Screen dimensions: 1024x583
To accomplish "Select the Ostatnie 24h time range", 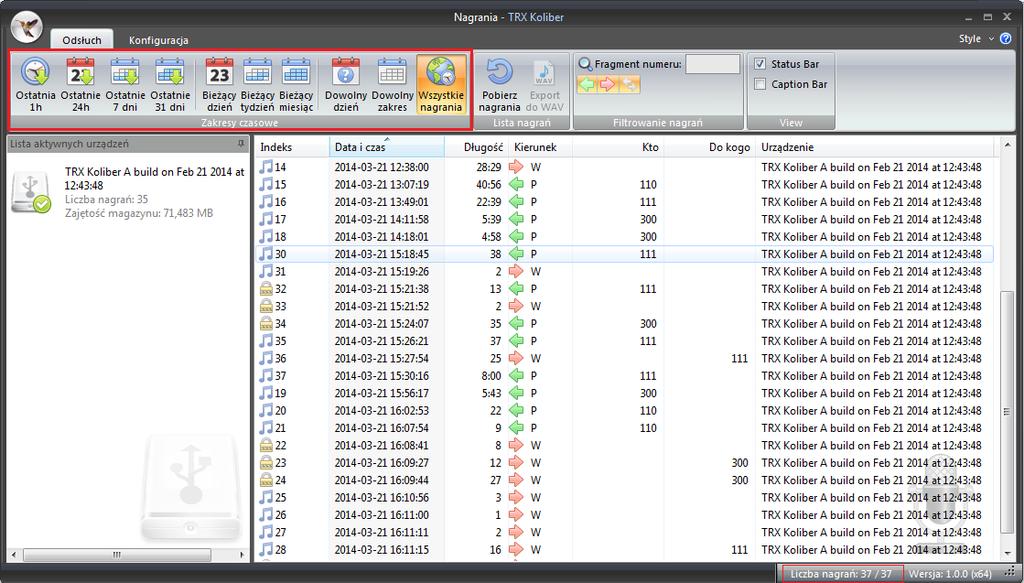I will [x=80, y=85].
